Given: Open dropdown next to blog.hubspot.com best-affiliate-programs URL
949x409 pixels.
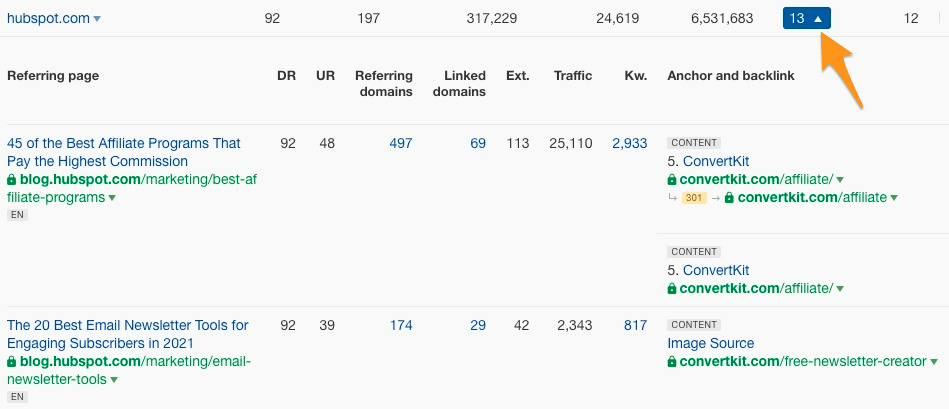Looking at the screenshot, I should coord(113,198).
